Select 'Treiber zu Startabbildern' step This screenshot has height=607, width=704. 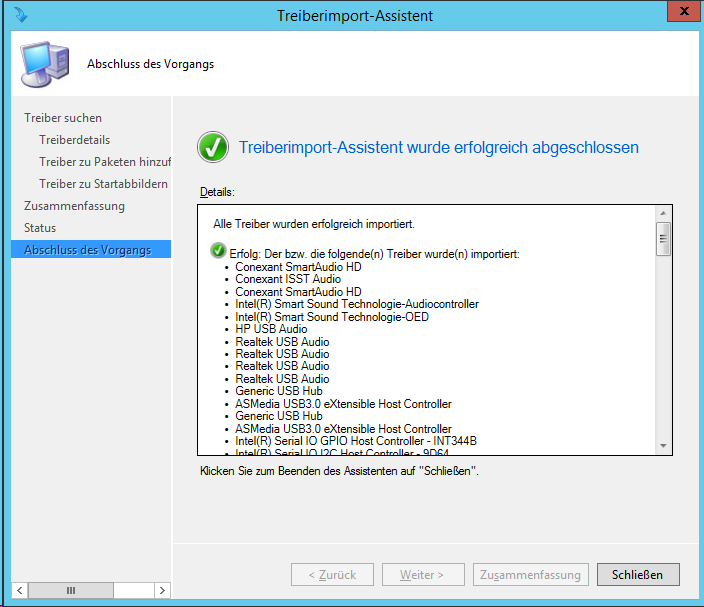pos(103,184)
